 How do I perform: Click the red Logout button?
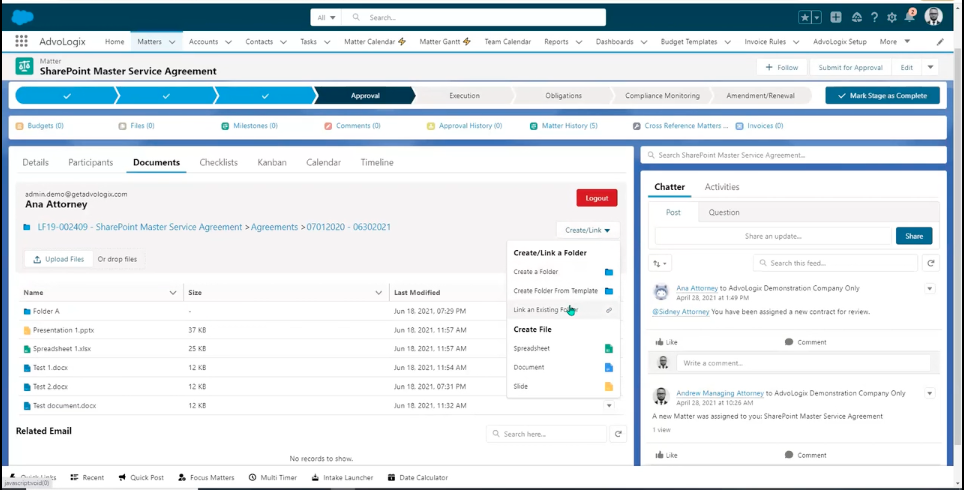pos(596,198)
